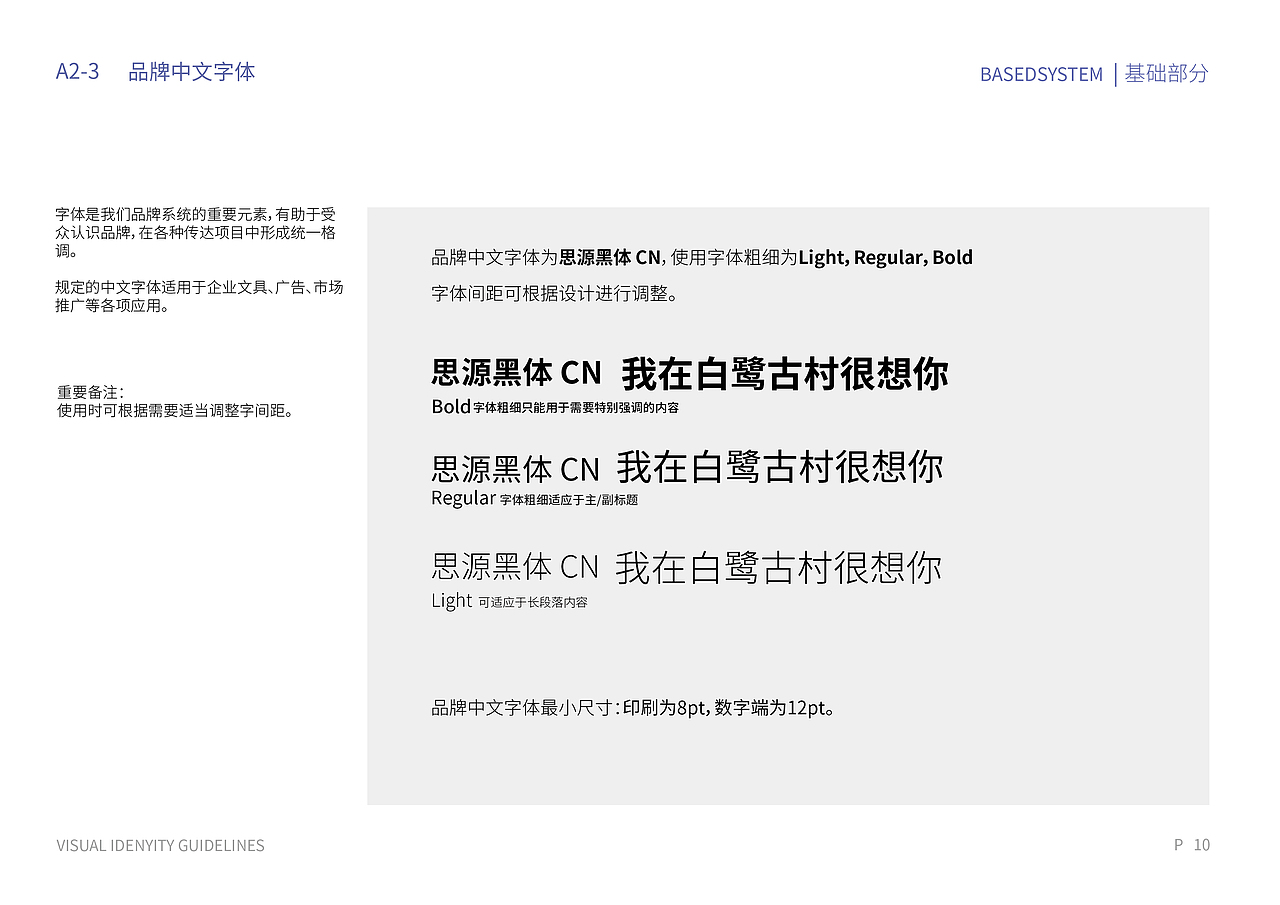The image size is (1280, 905).
Task: Select the VISUAL IDENYITY GUIDELINES footer
Action: point(160,845)
